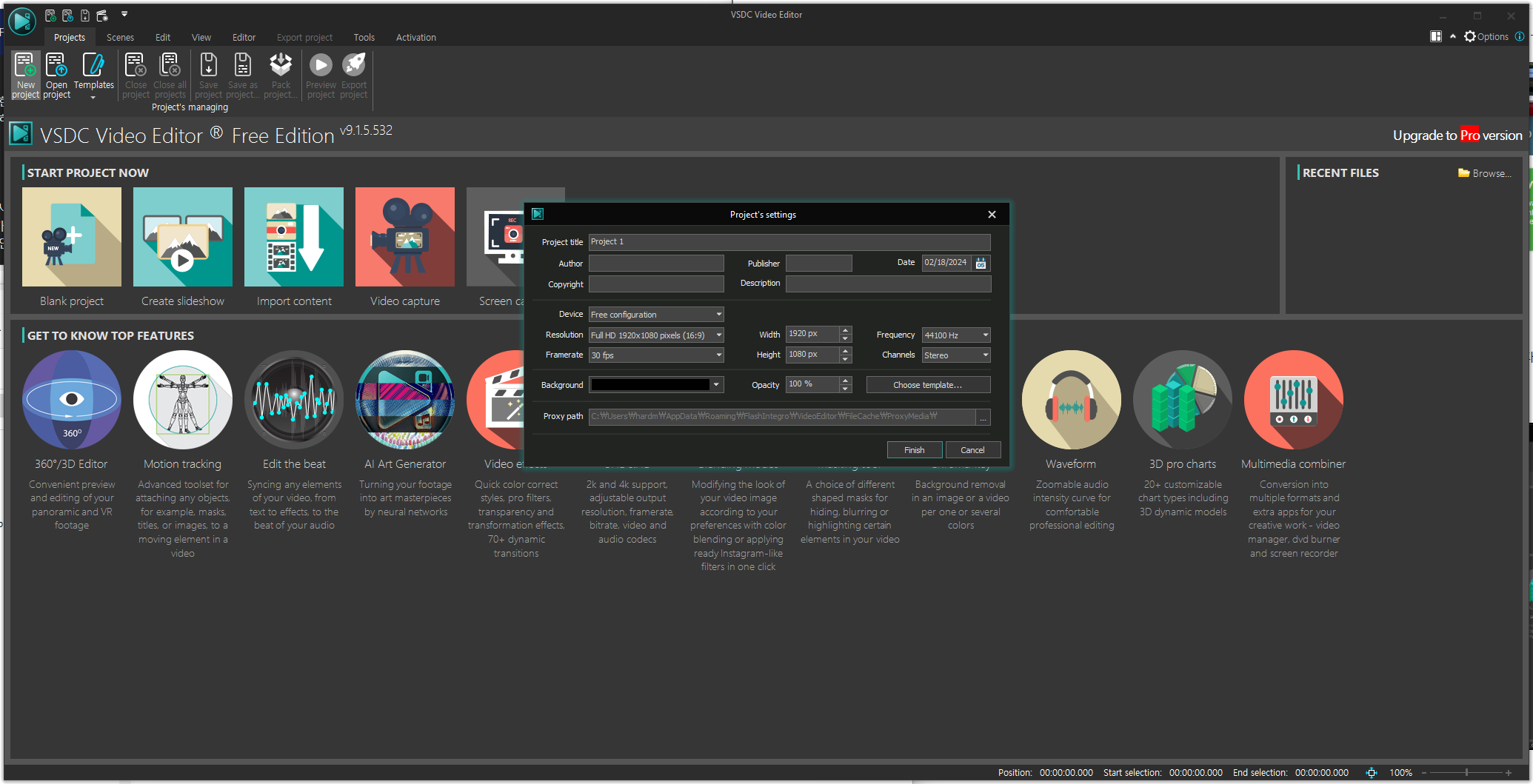Click the zoom slider in status bar
Viewport: 1533px width, 784px height.
[x=1466, y=772]
